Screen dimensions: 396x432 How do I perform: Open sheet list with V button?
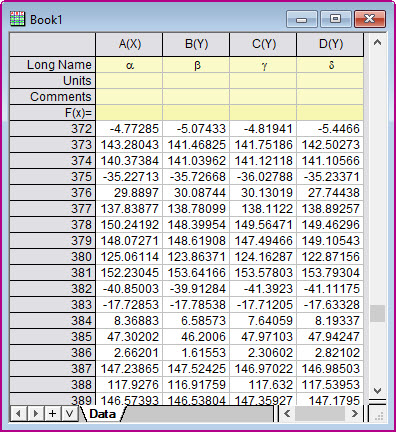[x=69, y=414]
